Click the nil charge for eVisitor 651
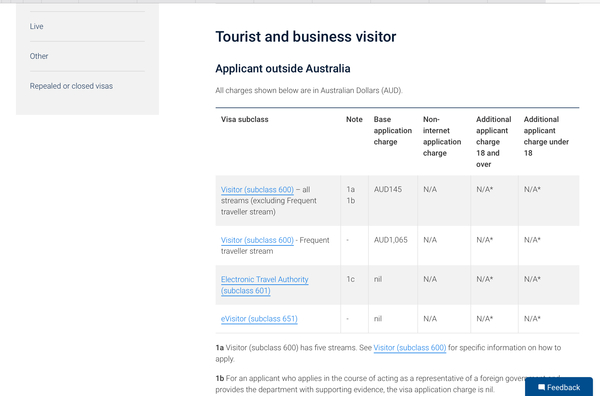Screen dimensions: 600x396 point(378,319)
